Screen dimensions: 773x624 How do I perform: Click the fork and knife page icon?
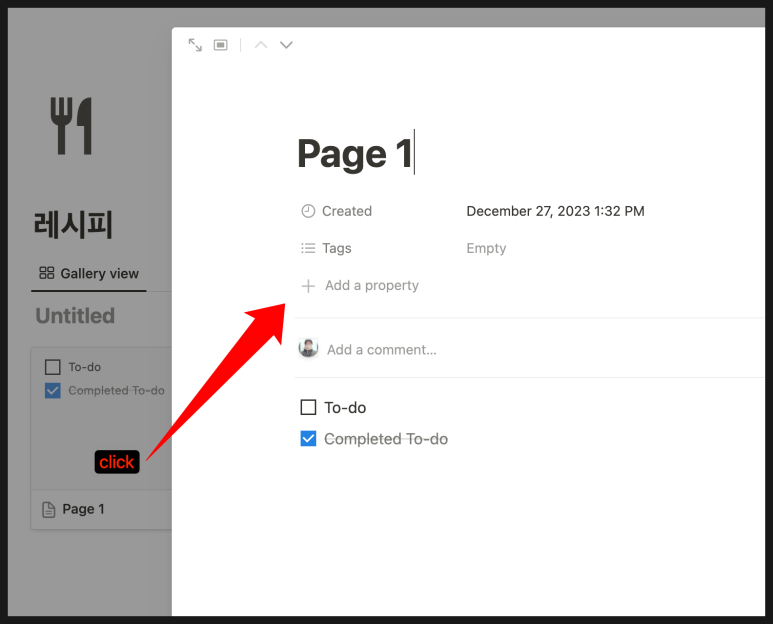tap(71, 126)
